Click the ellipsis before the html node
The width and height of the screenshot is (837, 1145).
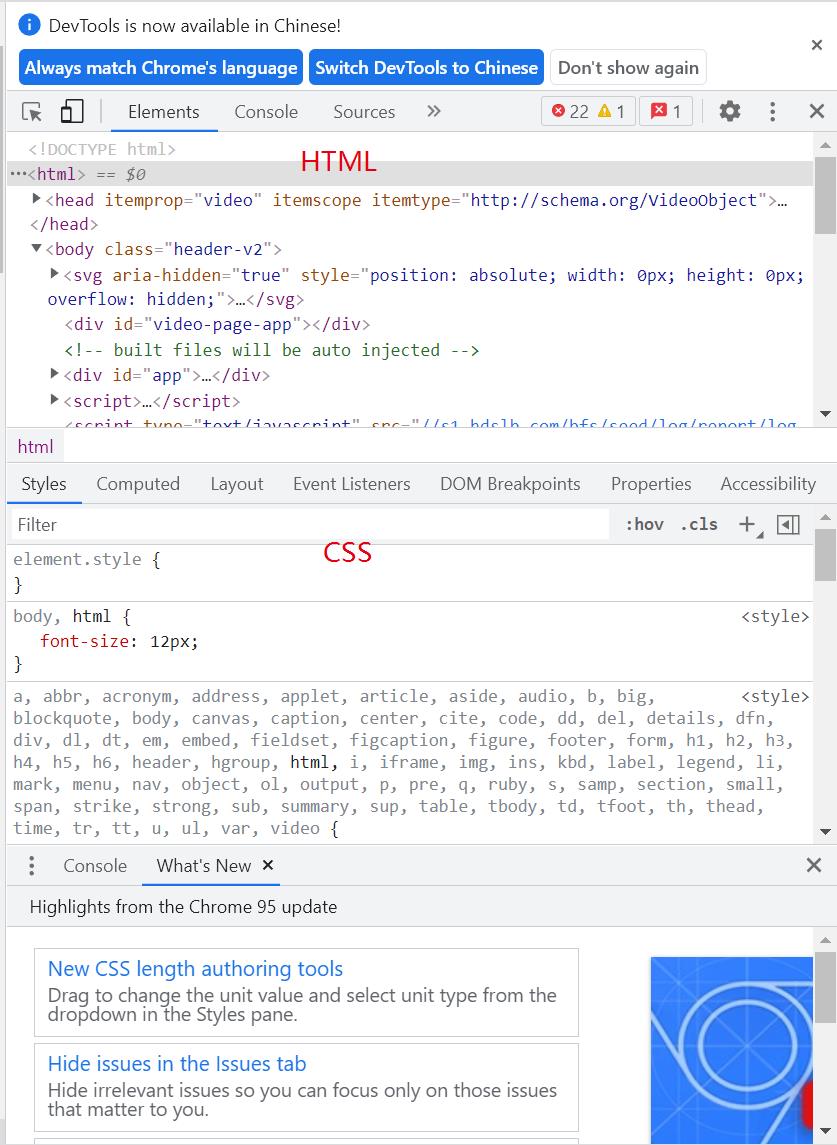click(18, 174)
